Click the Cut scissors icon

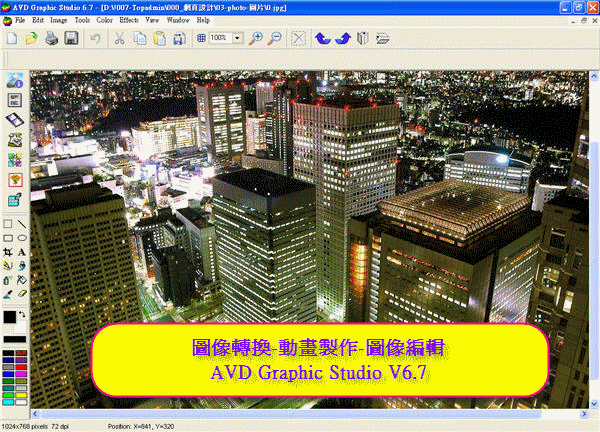click(x=119, y=38)
